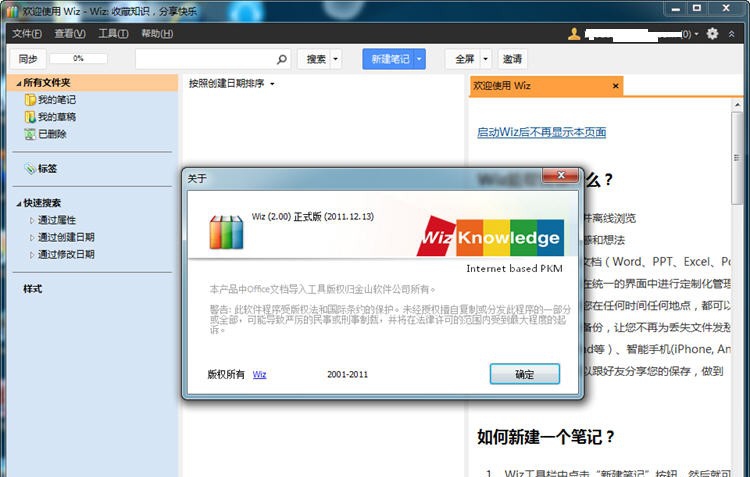Open the user account dropdown arrow
Image resolution: width=750 pixels, height=477 pixels.
[x=696, y=34]
